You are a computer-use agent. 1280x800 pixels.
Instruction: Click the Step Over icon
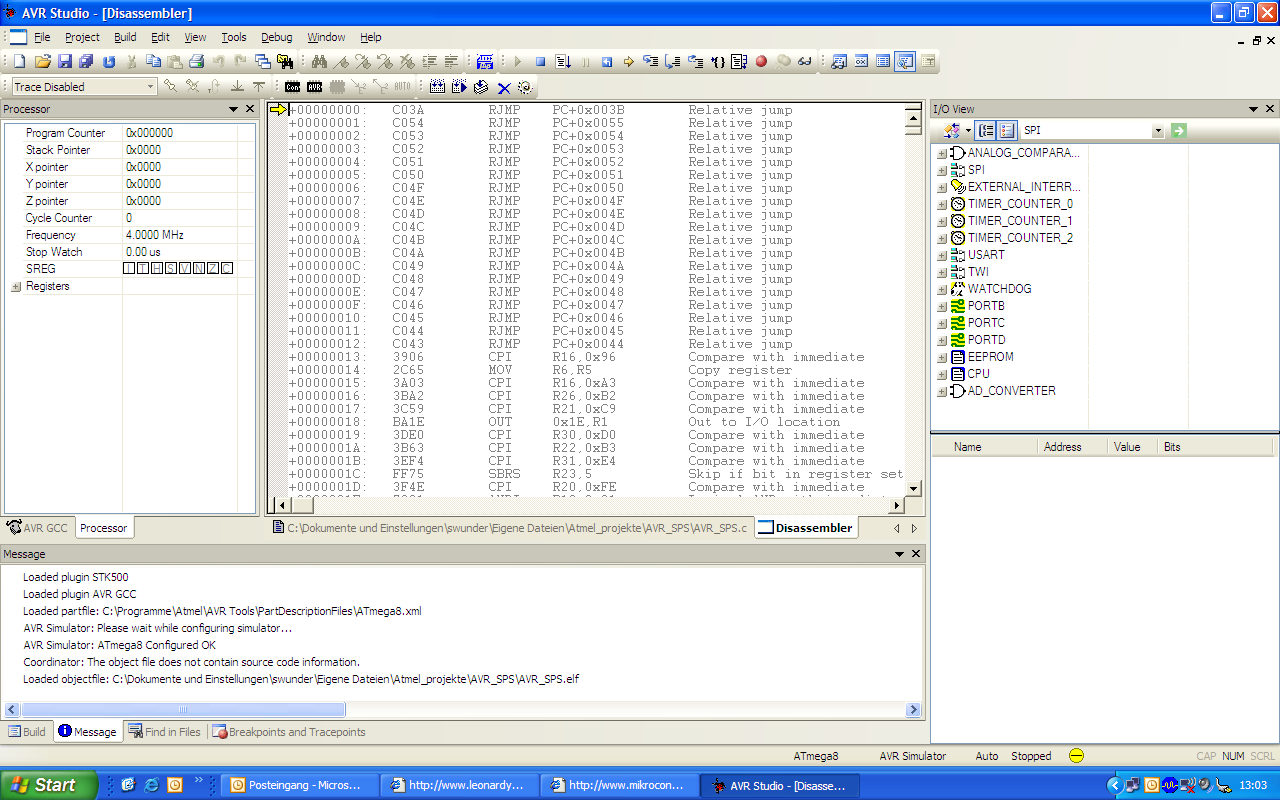(x=673, y=61)
